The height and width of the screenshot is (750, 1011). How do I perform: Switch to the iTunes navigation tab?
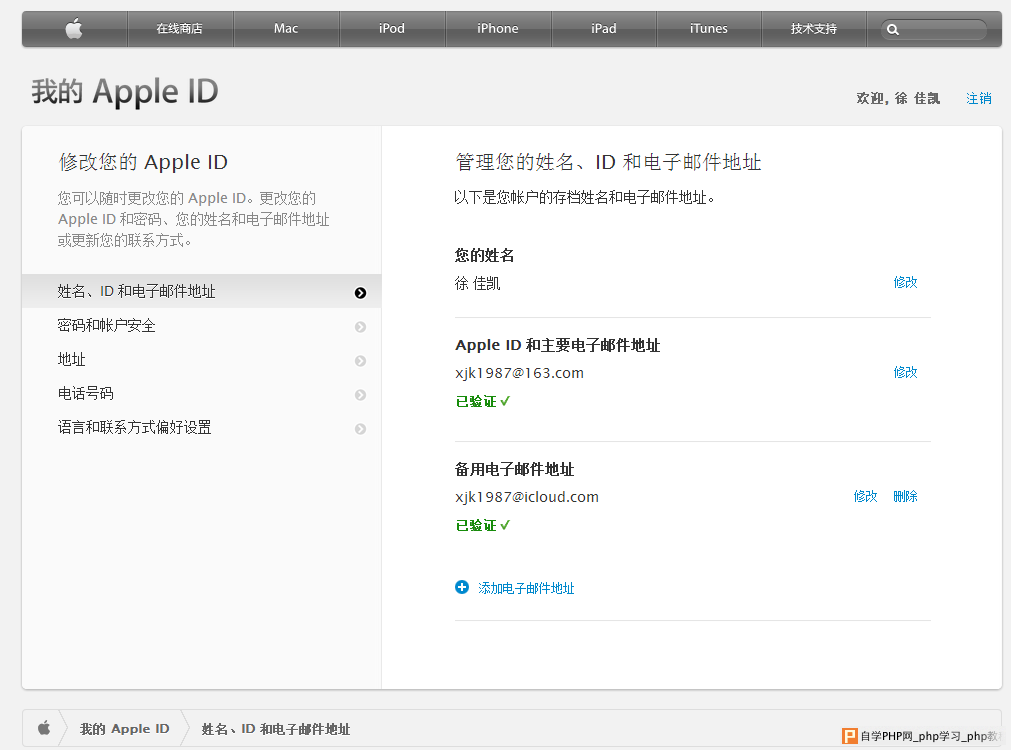(709, 28)
